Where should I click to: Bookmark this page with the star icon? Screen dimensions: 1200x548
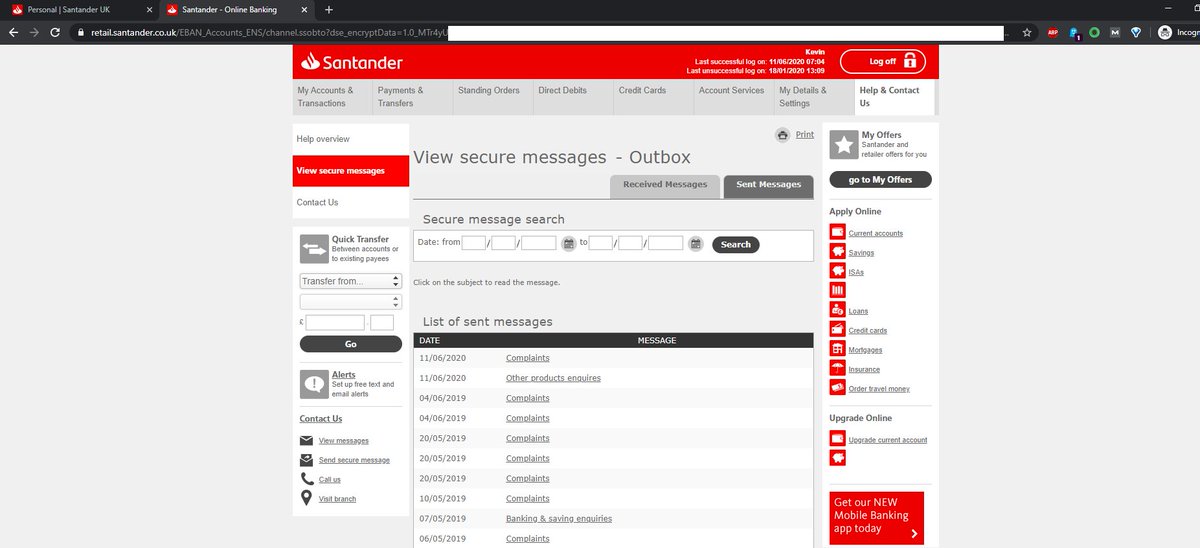tap(1026, 32)
